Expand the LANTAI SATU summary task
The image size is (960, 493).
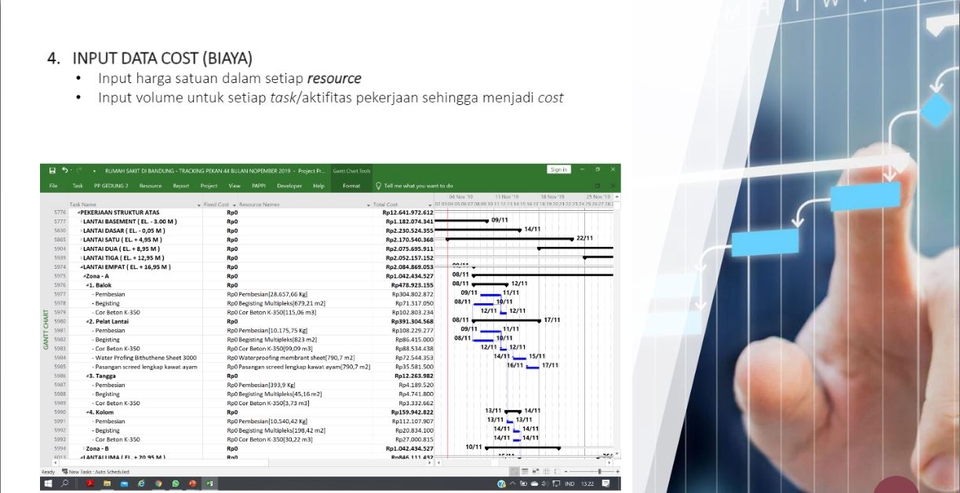(x=81, y=240)
